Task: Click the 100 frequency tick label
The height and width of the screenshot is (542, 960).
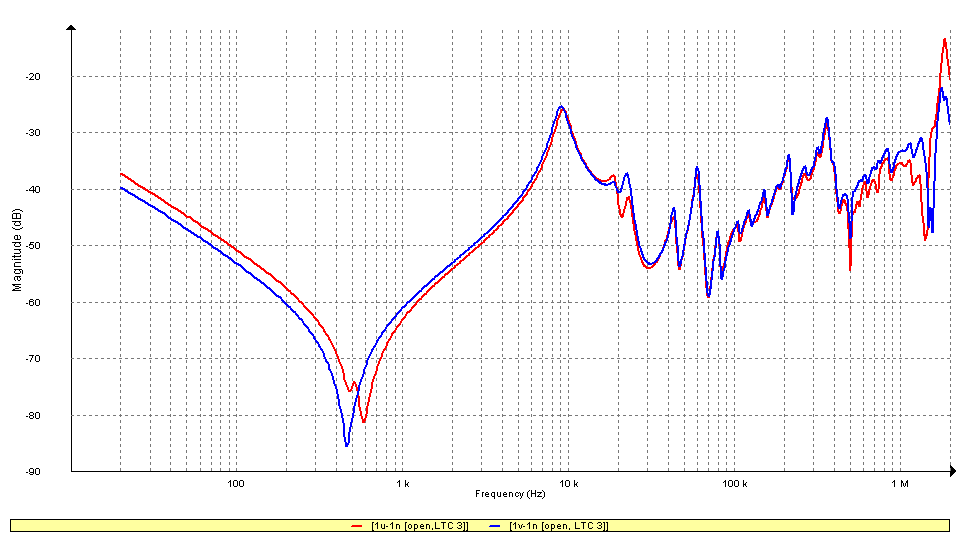Action: (236, 483)
